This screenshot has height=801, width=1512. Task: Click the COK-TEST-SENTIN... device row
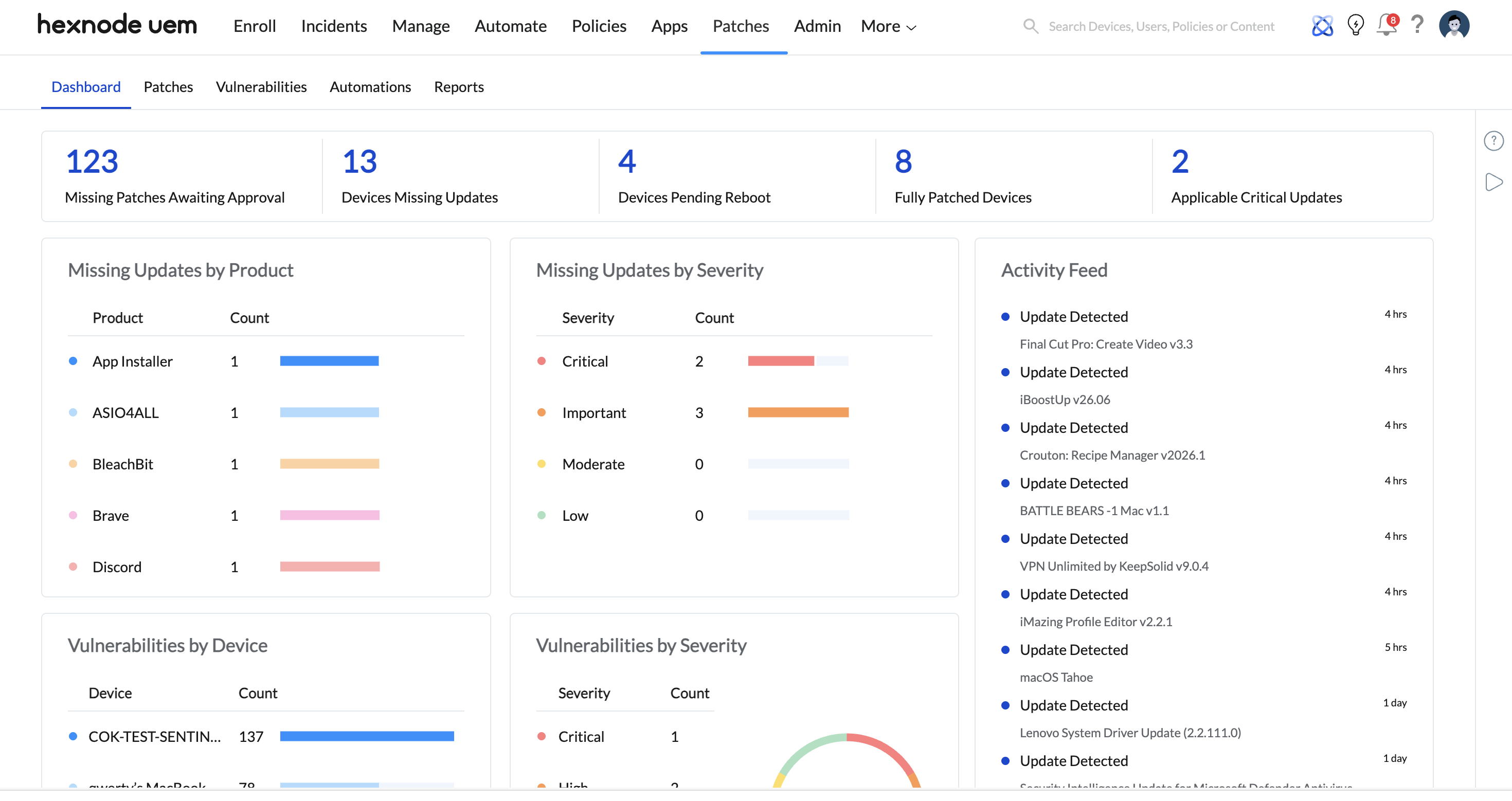pos(266,736)
